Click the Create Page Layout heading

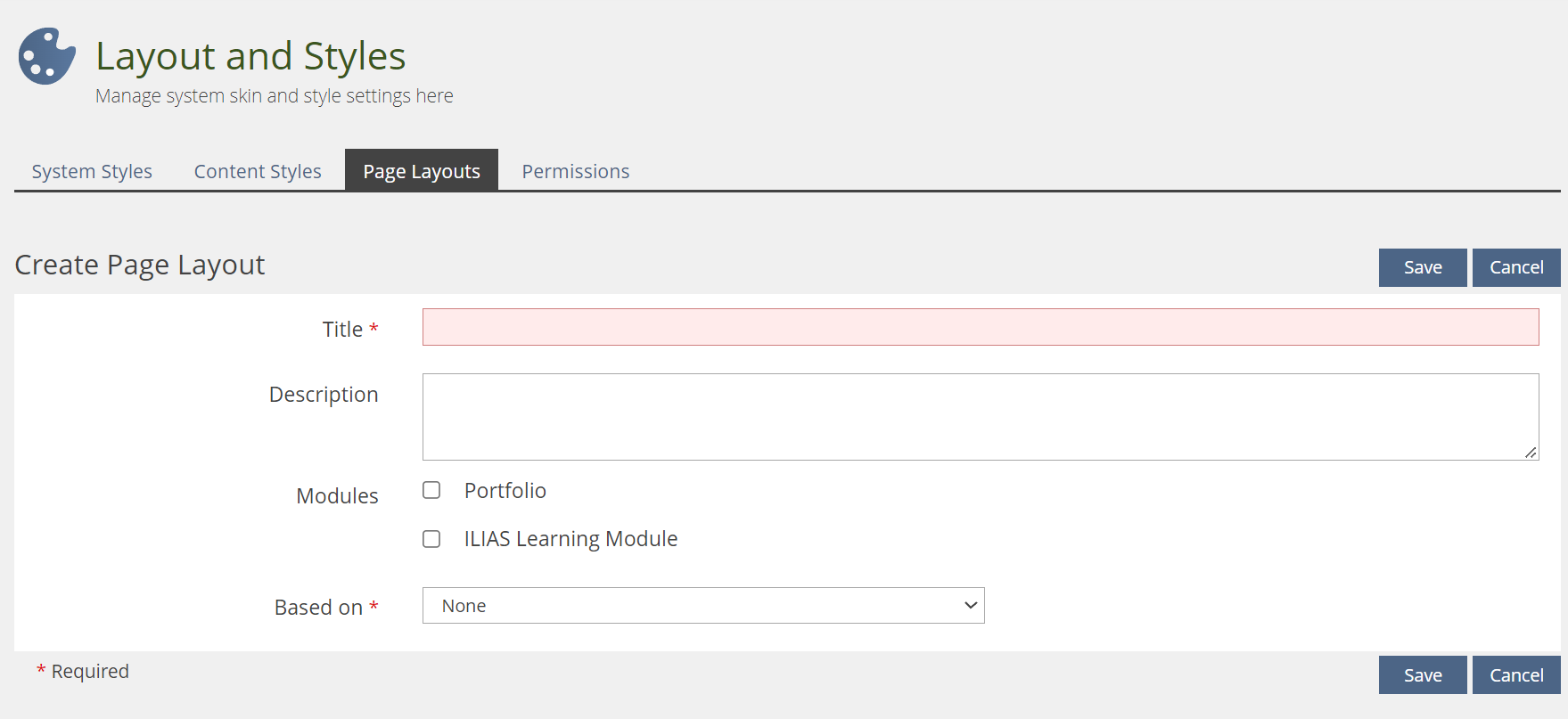[140, 265]
